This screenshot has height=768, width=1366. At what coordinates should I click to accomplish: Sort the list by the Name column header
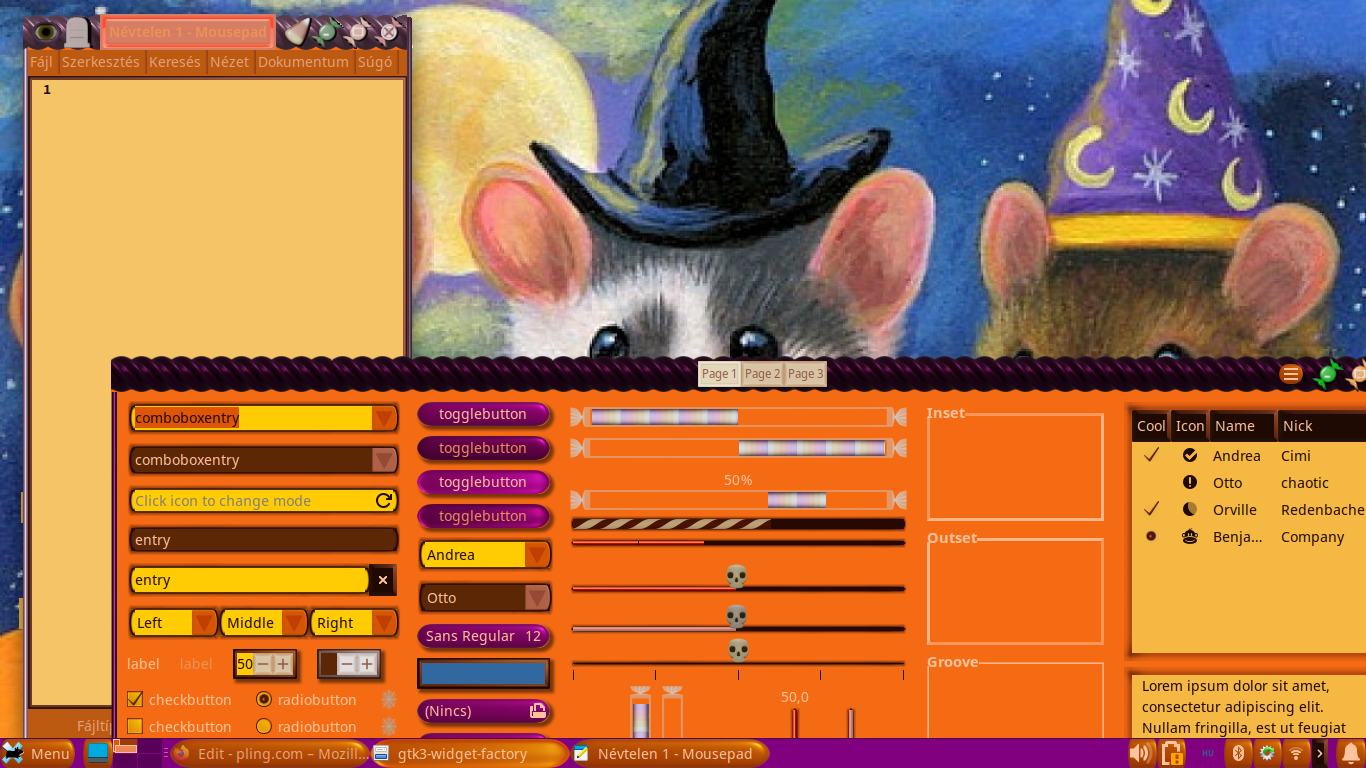[x=1242, y=426]
